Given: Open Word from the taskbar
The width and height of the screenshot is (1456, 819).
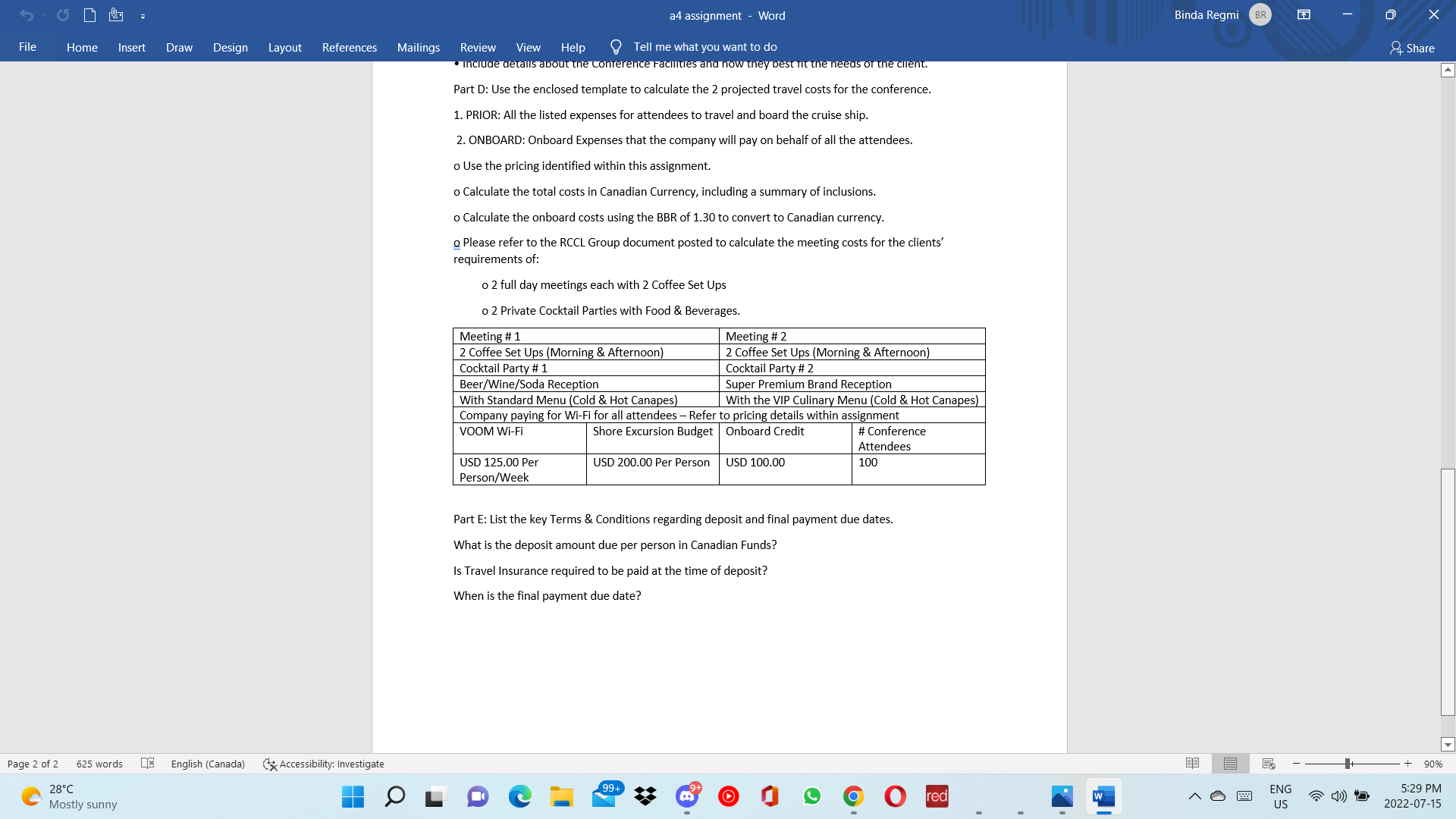Looking at the screenshot, I should pos(1103,796).
